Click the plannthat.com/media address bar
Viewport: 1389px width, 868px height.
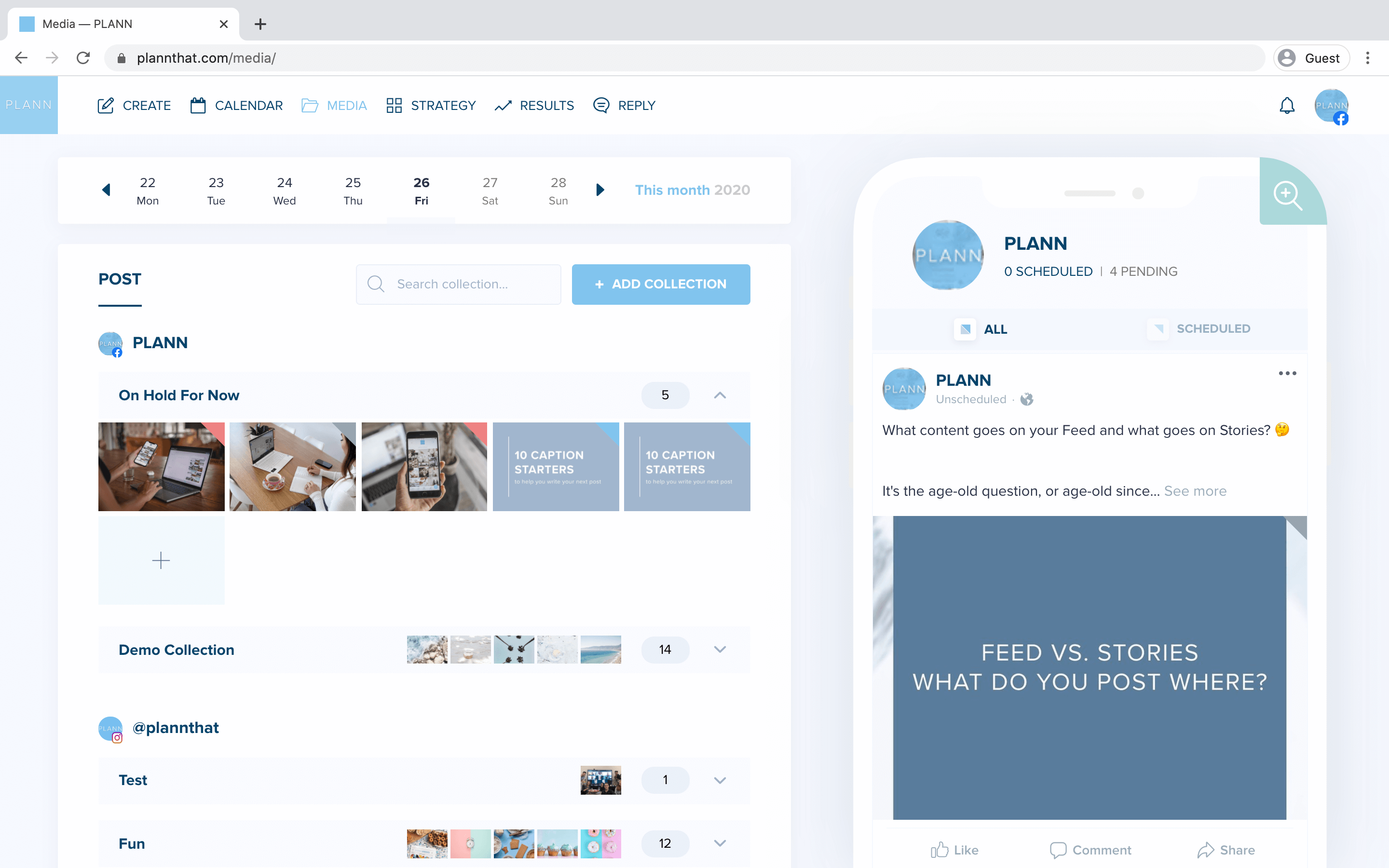pos(685,58)
